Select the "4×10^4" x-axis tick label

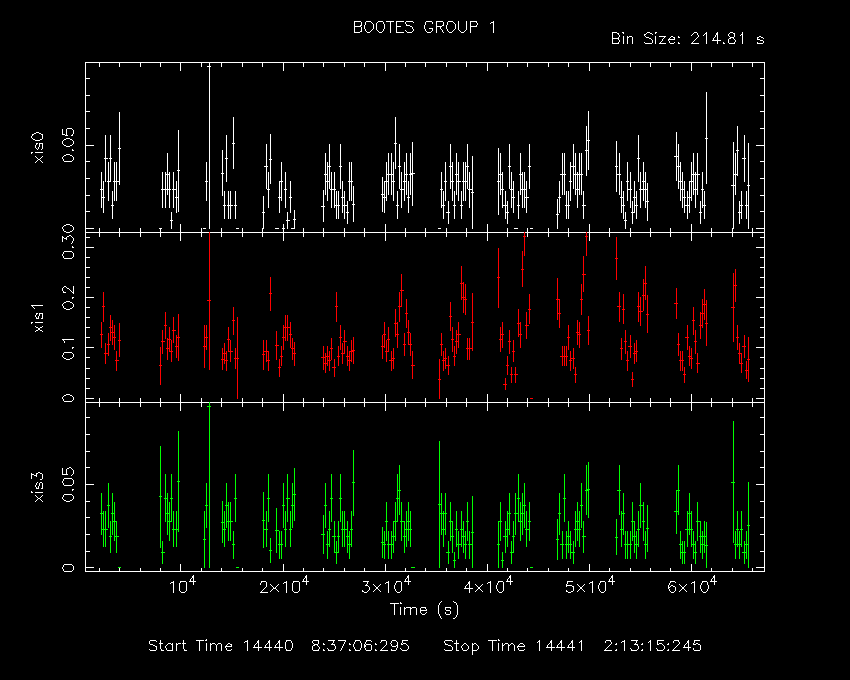coord(488,586)
